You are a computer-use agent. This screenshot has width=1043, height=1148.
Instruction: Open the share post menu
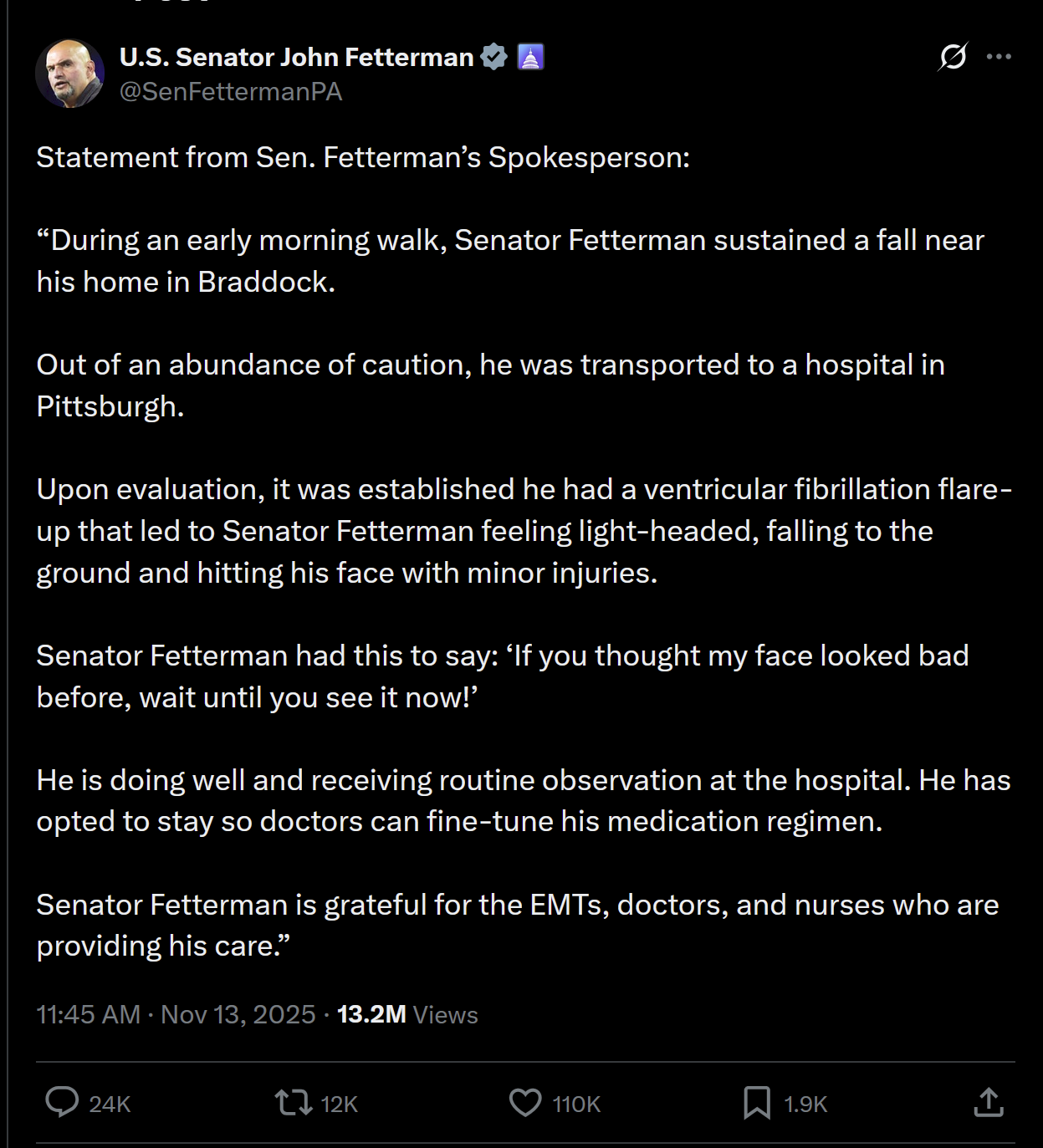tap(988, 1102)
